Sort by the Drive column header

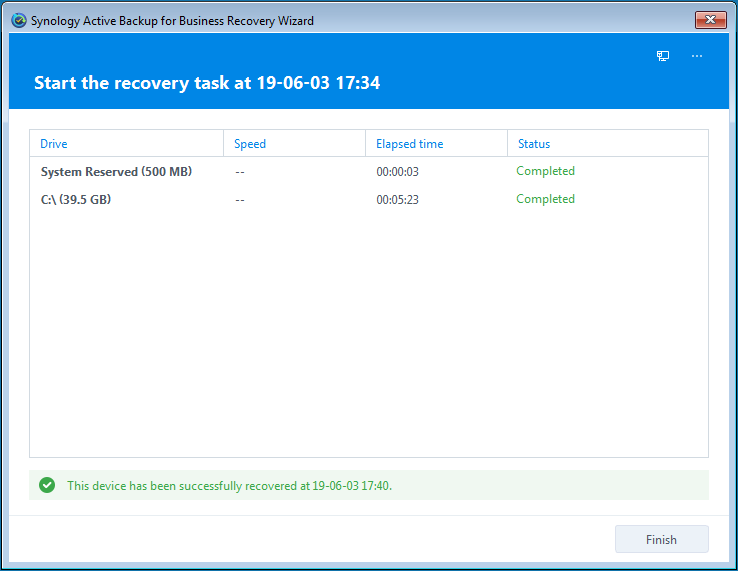pyautogui.click(x=54, y=144)
